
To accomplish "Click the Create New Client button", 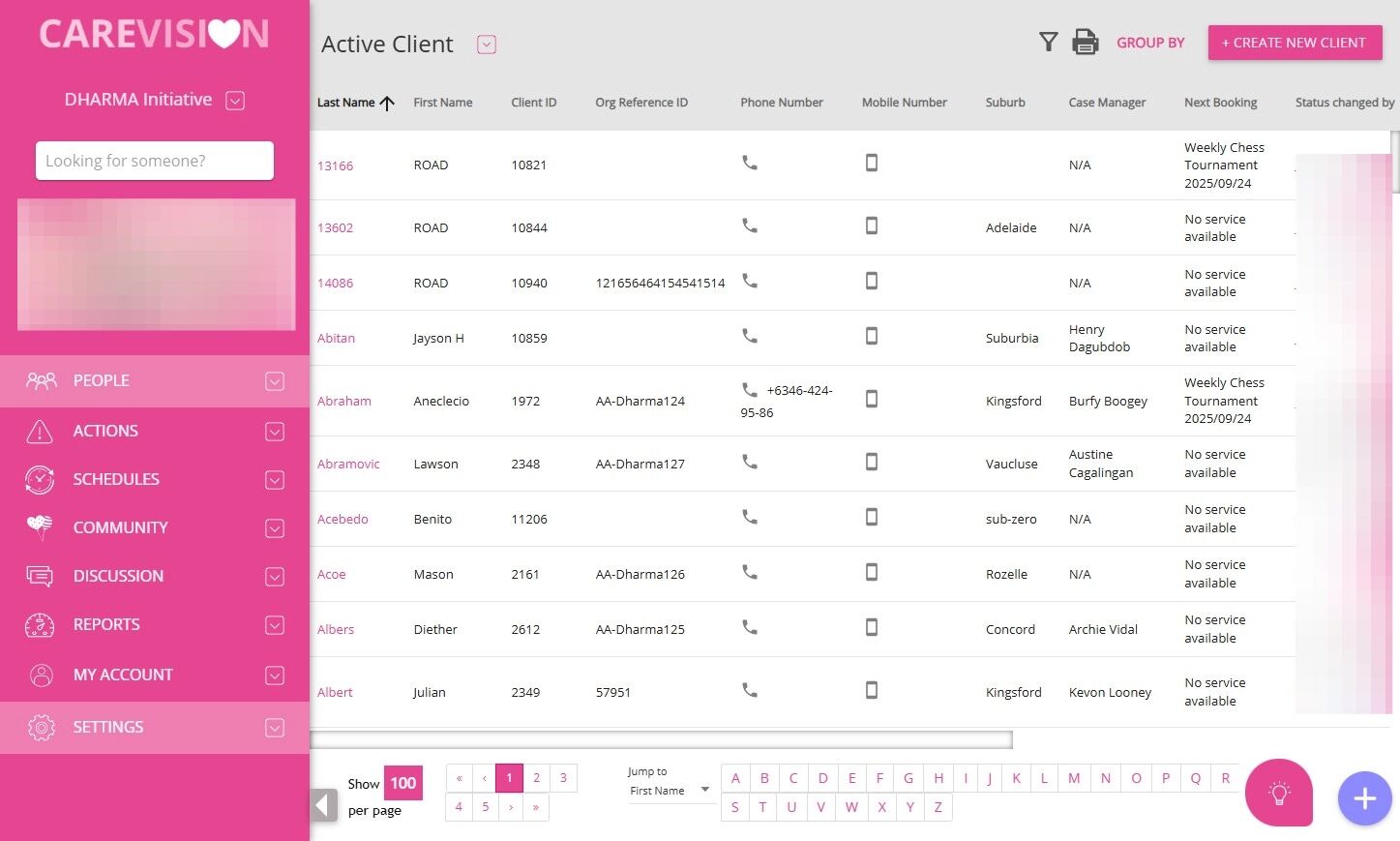I will [1295, 43].
